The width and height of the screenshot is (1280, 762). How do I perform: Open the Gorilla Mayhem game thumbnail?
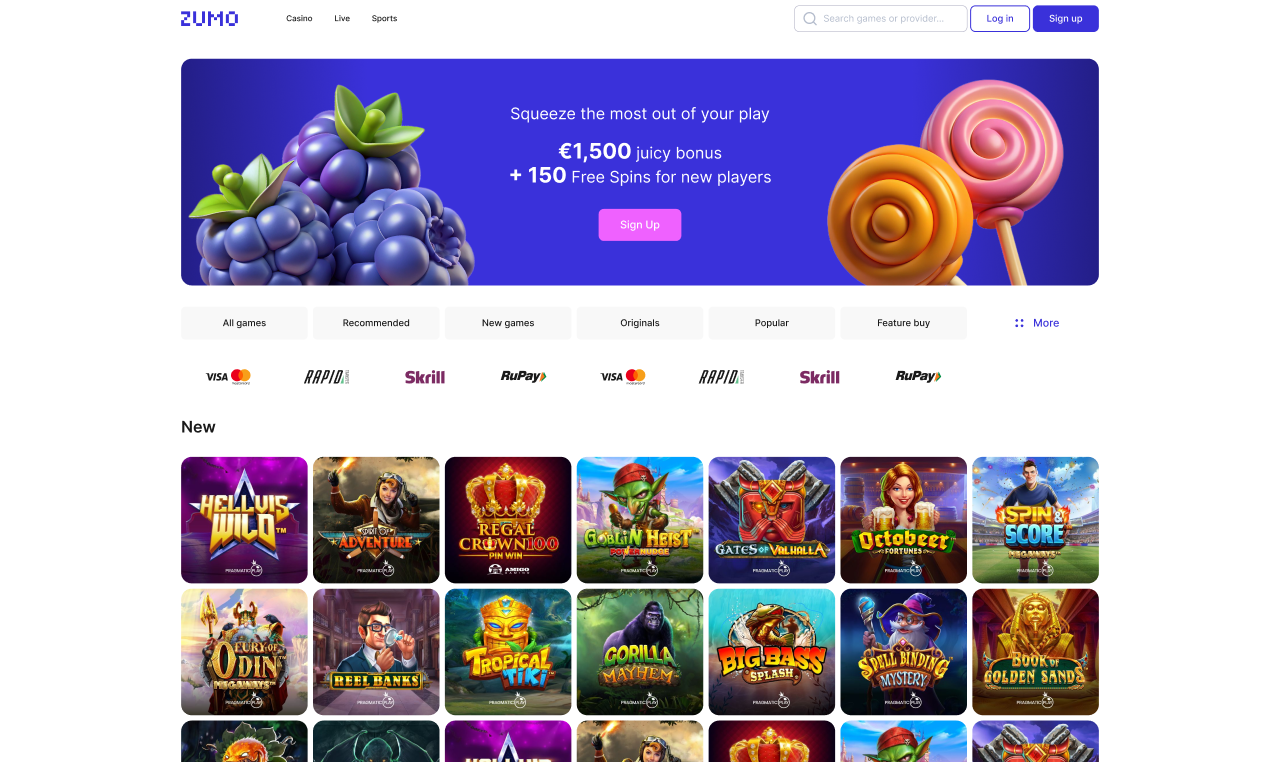click(640, 652)
